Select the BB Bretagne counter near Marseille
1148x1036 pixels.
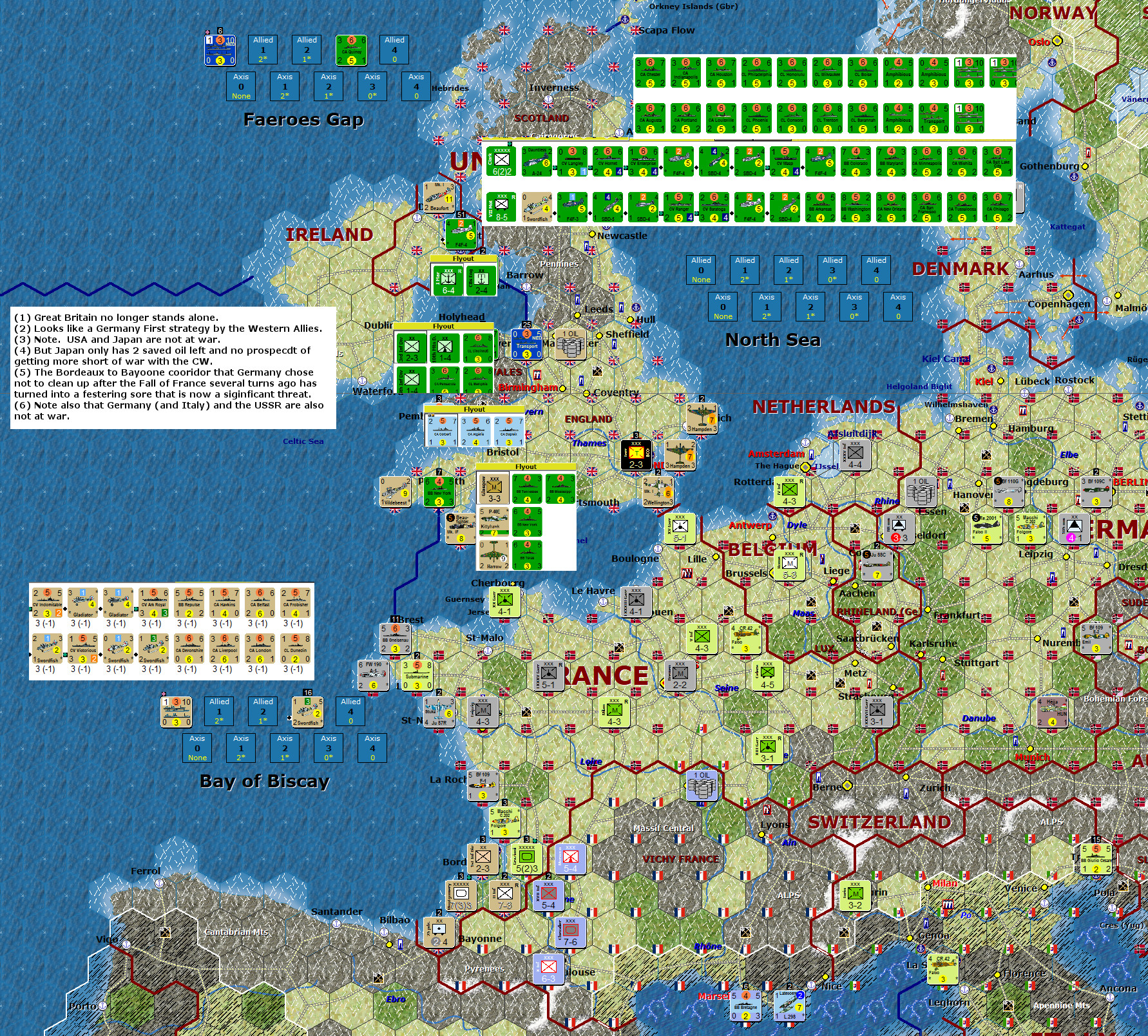(x=745, y=1006)
